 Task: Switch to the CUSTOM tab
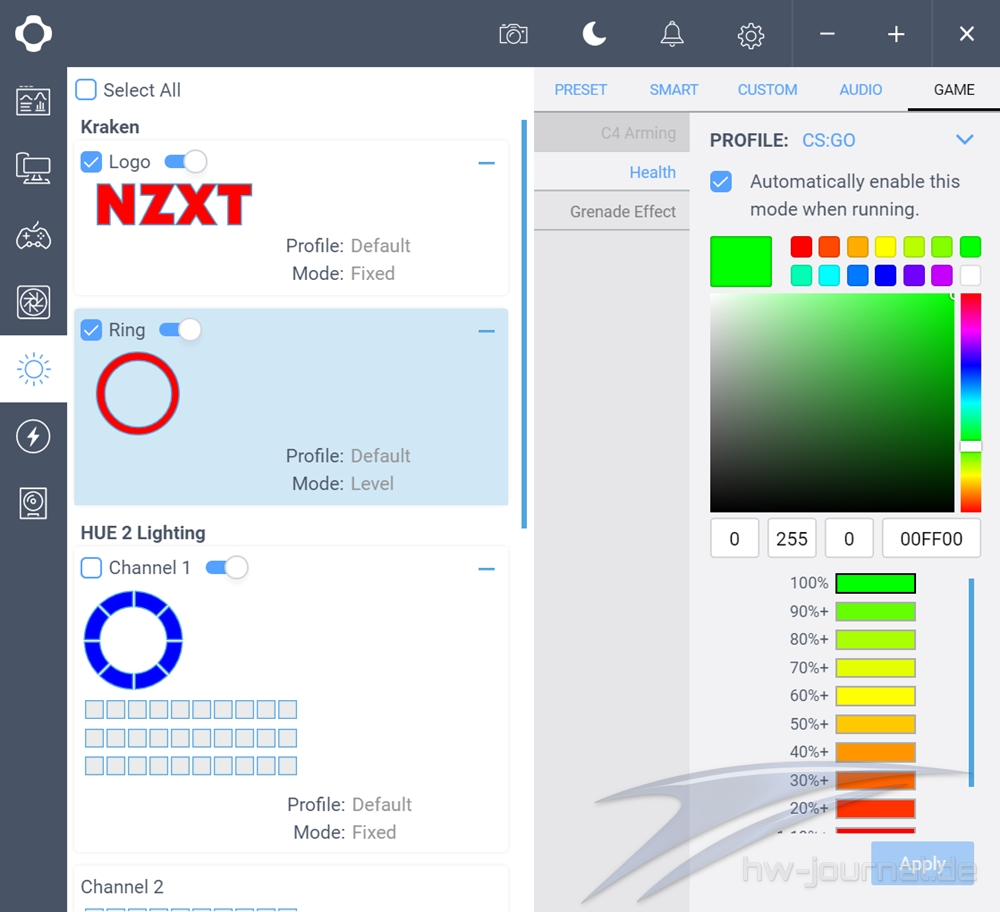(767, 89)
